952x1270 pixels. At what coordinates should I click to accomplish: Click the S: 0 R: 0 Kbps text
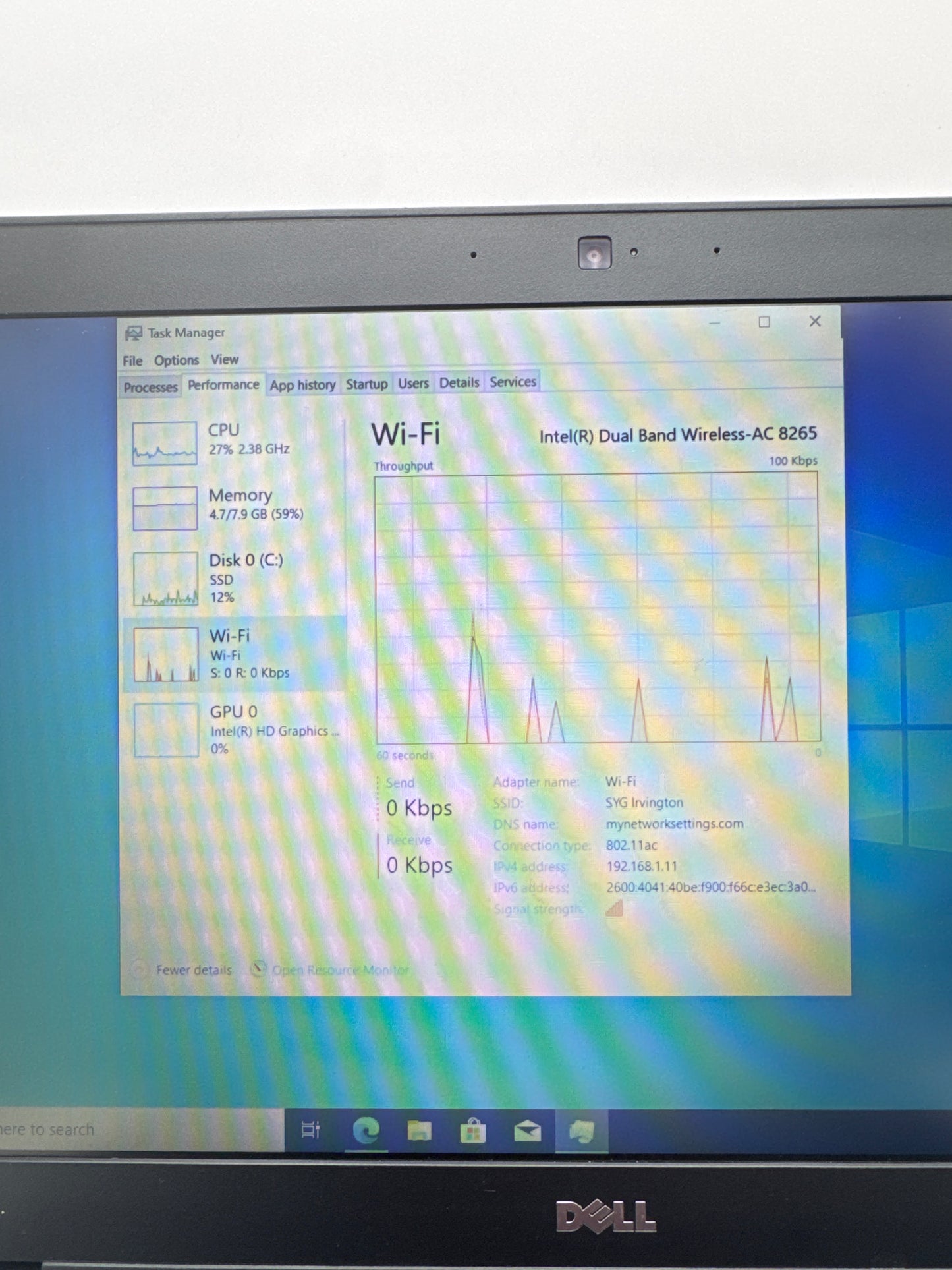(250, 674)
